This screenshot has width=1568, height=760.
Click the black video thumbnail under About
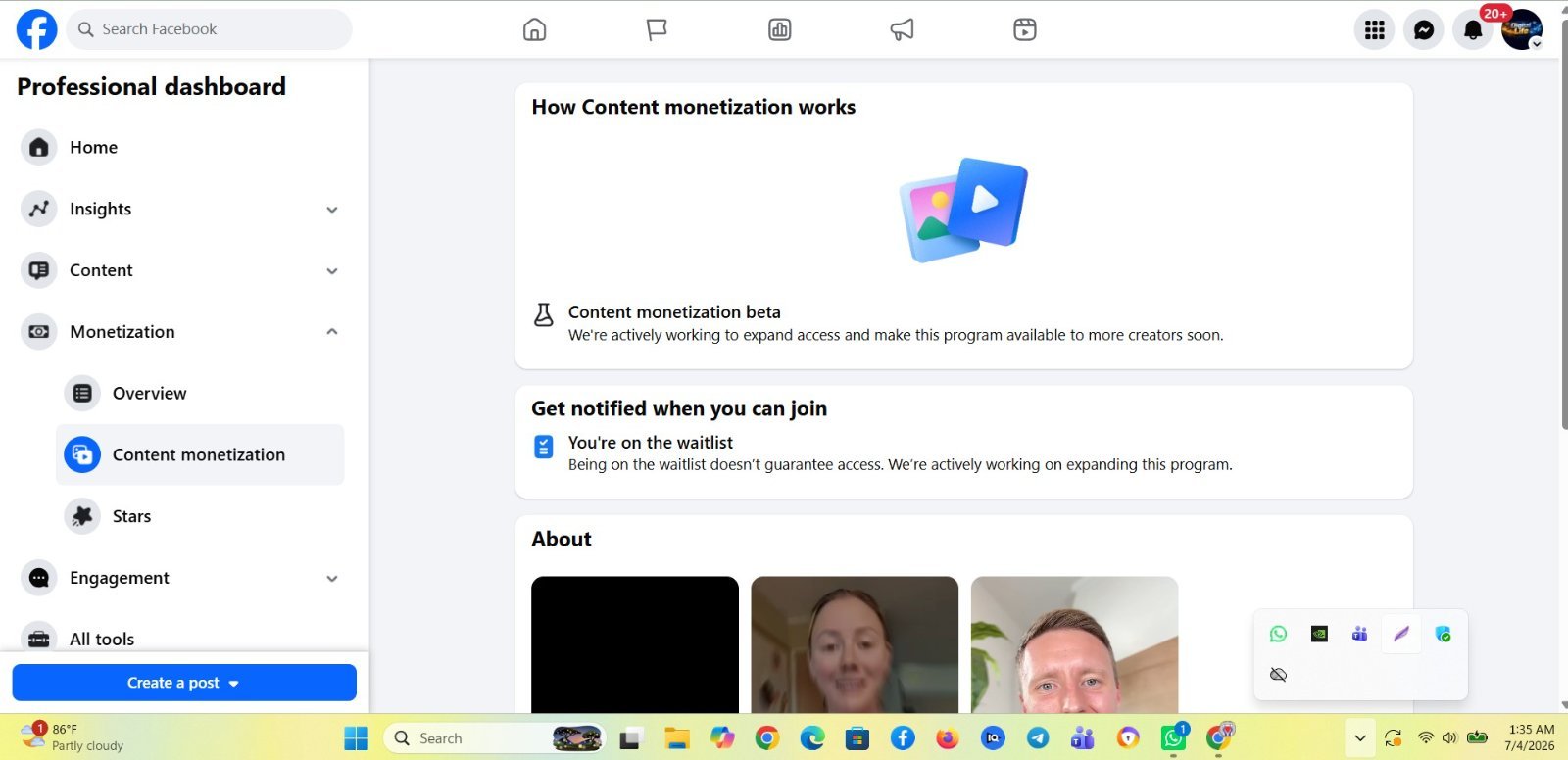tap(635, 644)
